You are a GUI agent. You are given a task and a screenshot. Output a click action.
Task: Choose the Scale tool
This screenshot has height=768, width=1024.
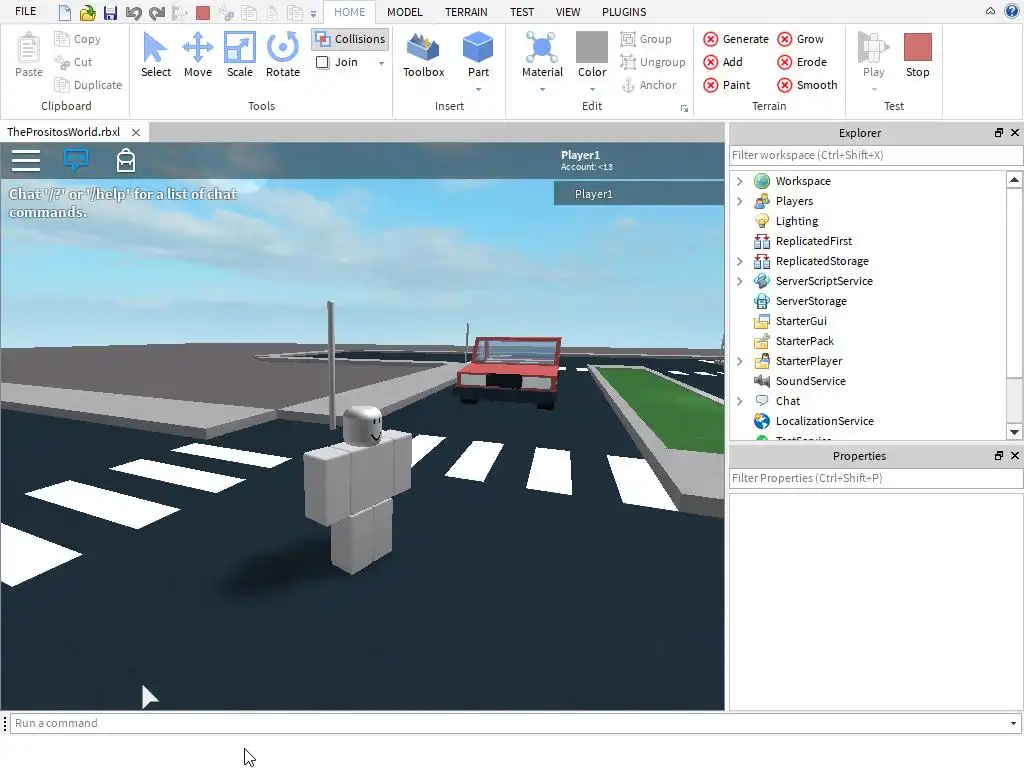coord(239,55)
